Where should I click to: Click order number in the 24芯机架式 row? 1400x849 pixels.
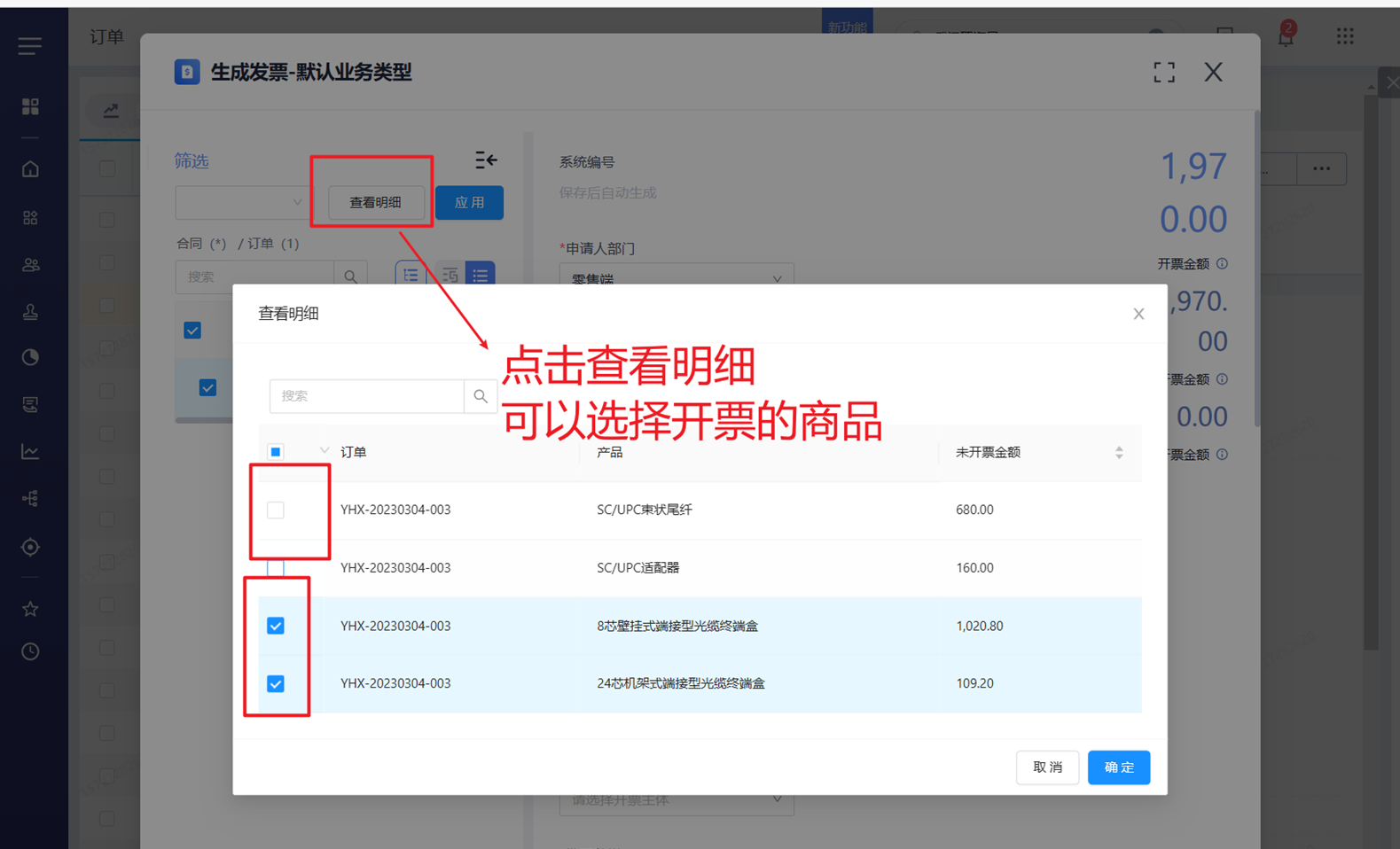click(x=395, y=683)
